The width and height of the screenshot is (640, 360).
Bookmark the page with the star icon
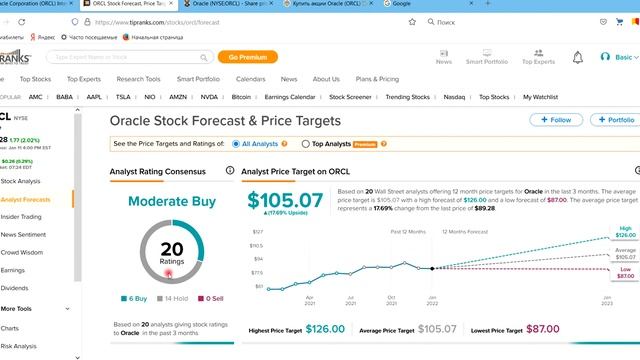412,22
